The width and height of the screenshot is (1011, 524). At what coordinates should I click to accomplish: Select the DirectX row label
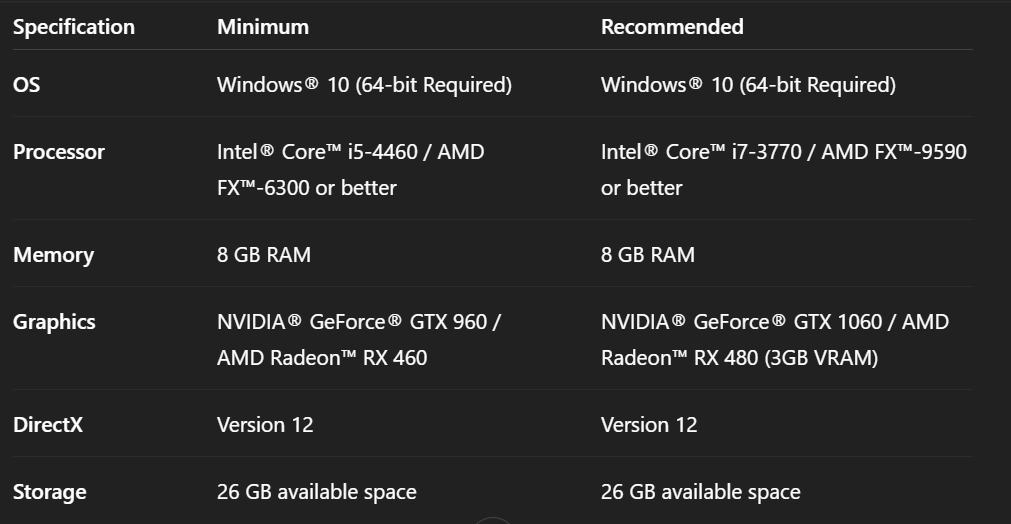tap(48, 425)
